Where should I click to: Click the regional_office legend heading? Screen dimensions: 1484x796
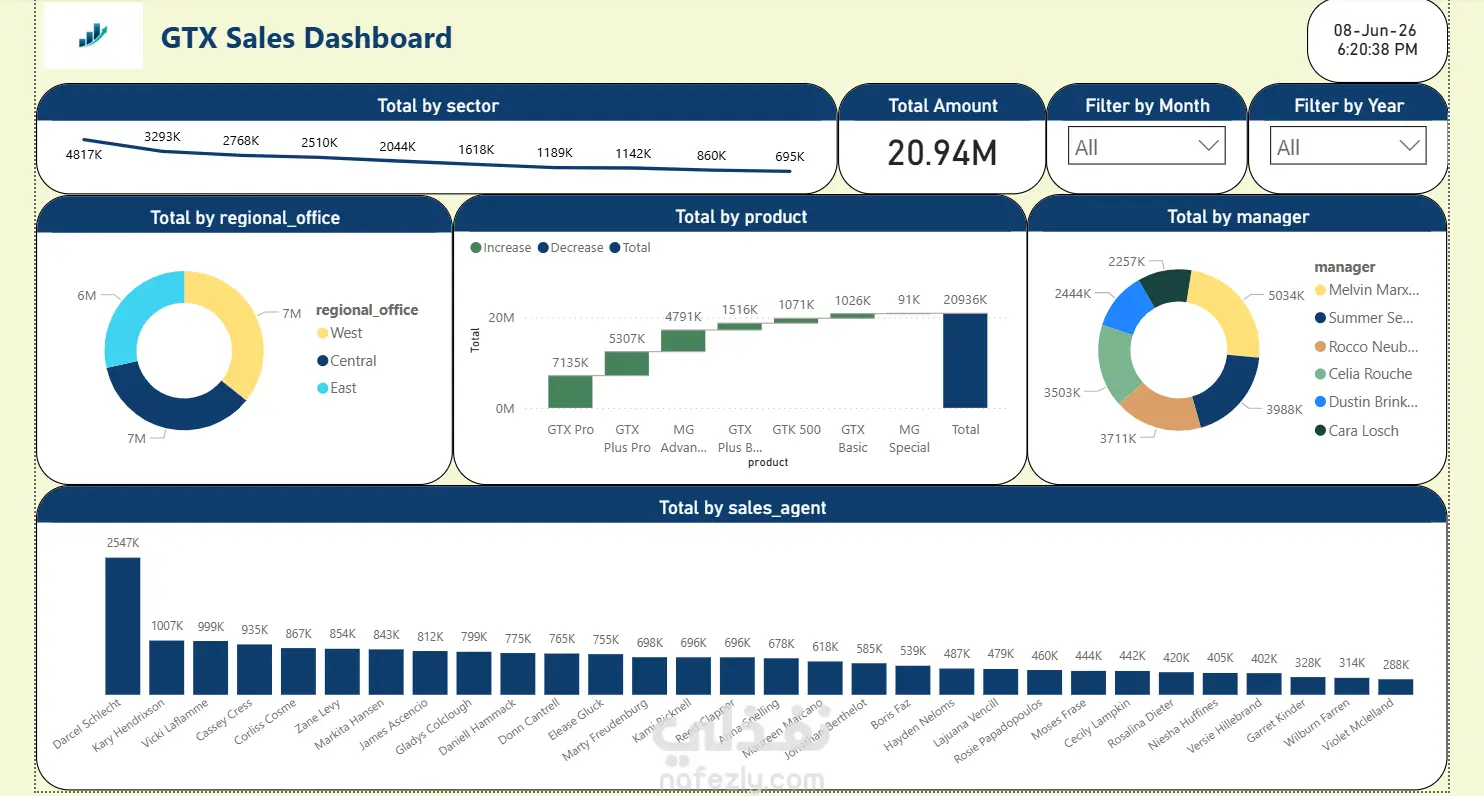coord(367,310)
